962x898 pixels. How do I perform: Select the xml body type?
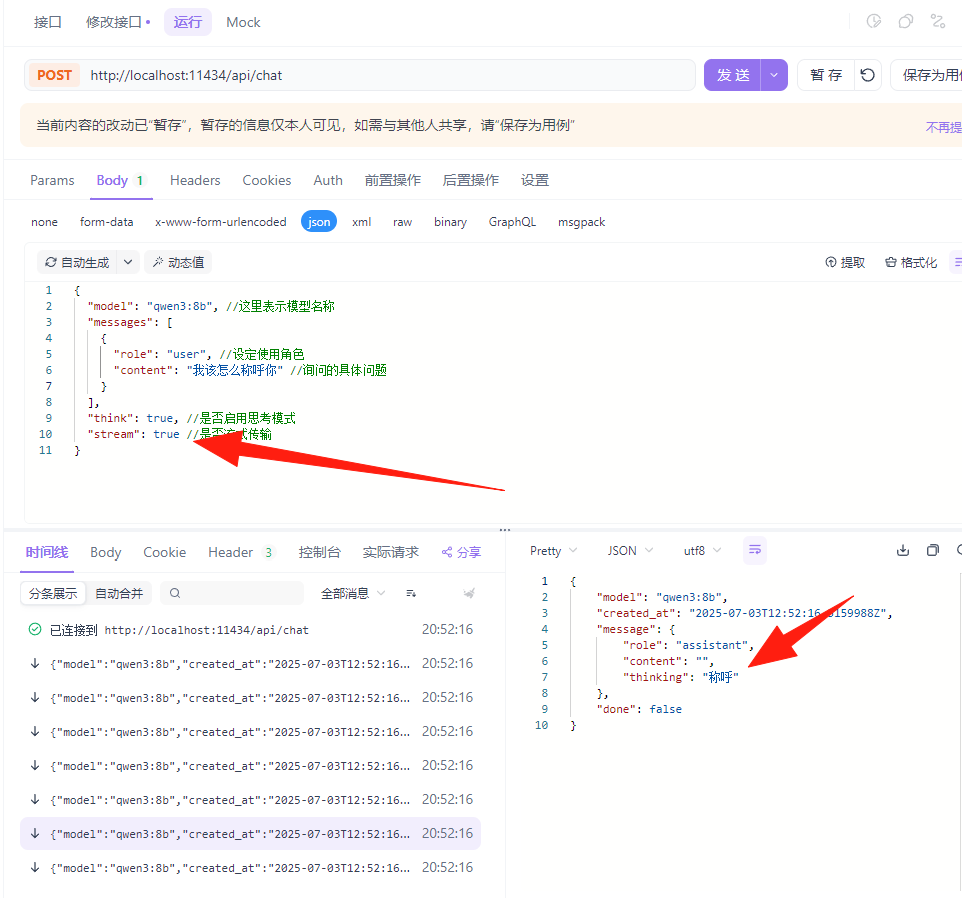tap(361, 222)
